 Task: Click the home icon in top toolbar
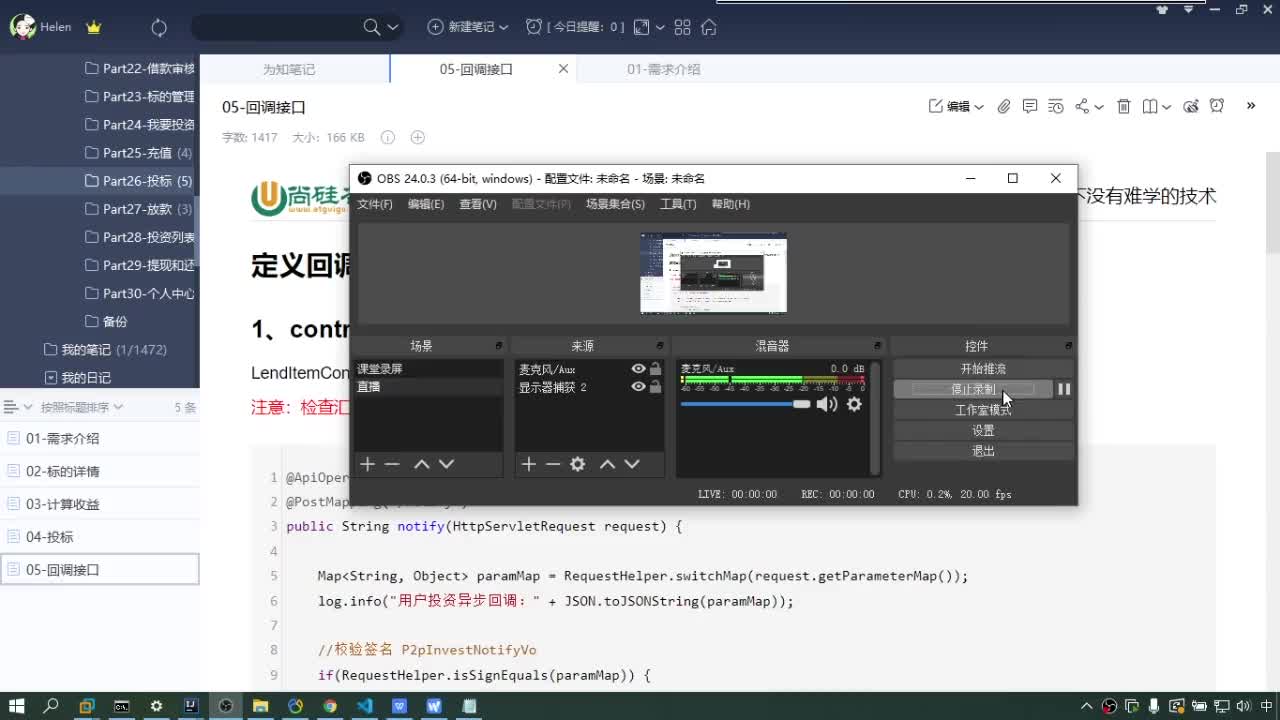(x=709, y=27)
